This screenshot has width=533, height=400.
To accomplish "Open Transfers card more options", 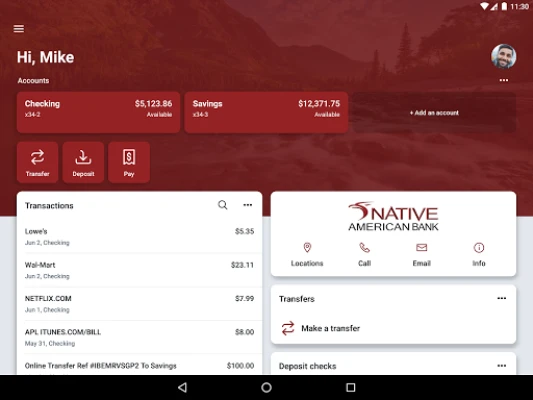I will 502,298.
